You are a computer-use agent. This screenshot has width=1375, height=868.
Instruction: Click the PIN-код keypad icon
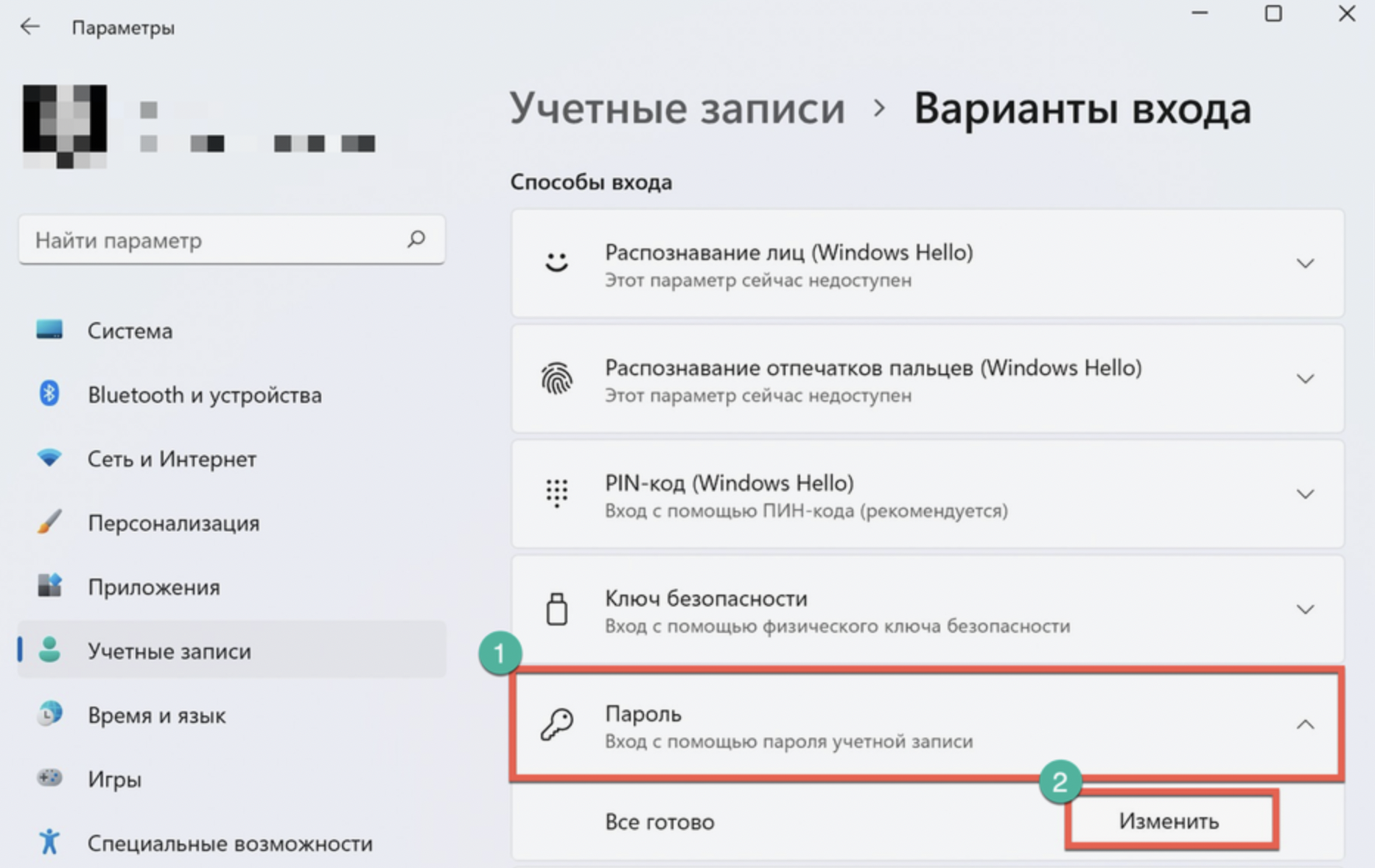coord(557,494)
